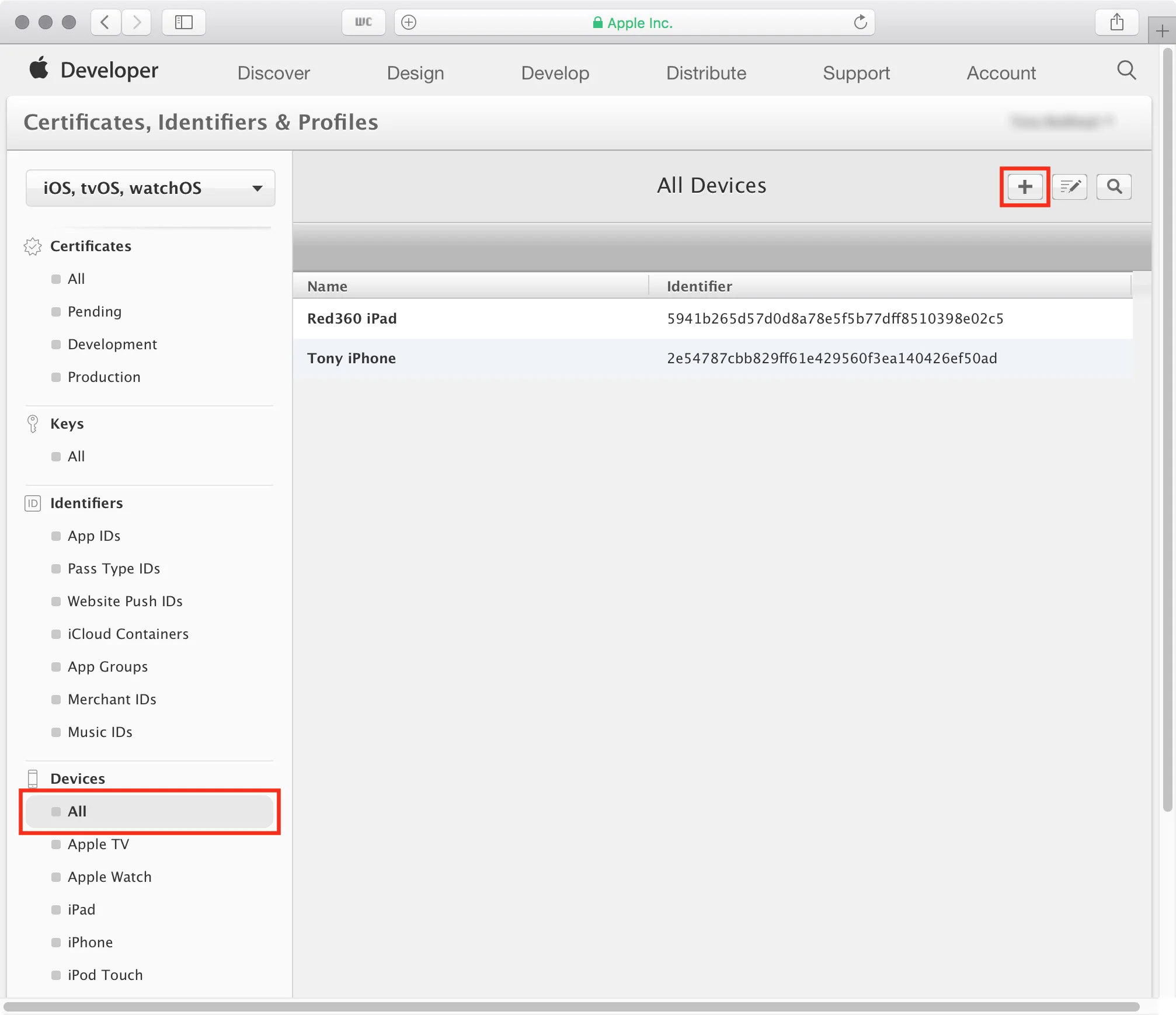Sort by the Identifier column header

point(890,286)
